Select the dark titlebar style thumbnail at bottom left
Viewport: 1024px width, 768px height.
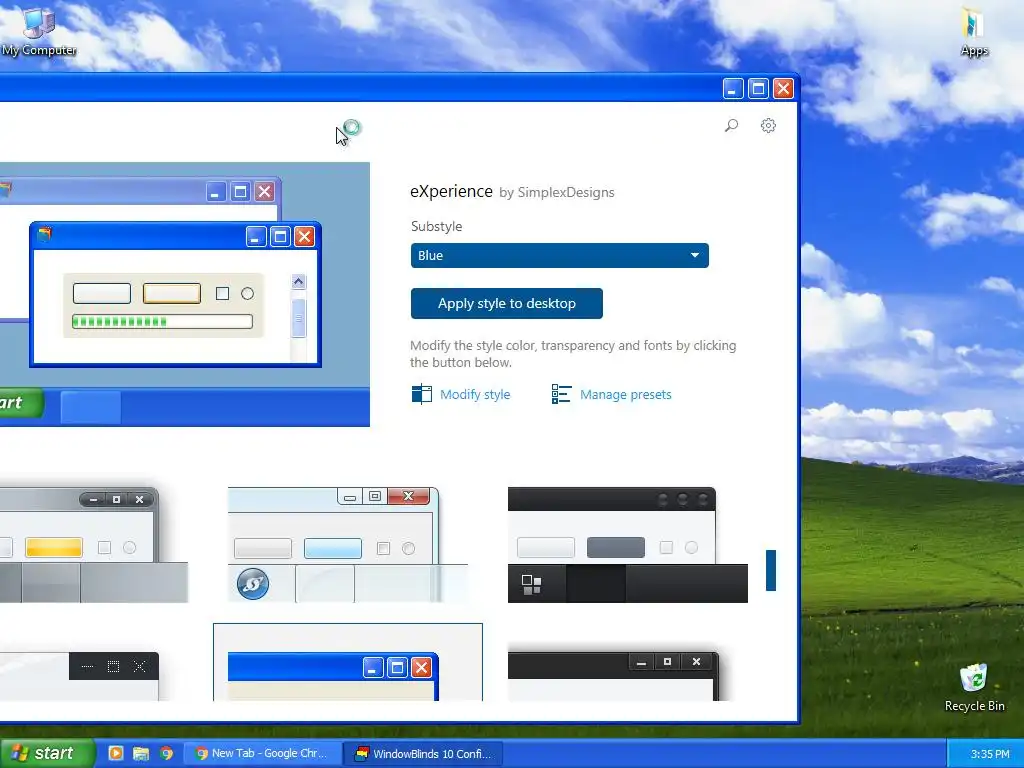tap(79, 676)
